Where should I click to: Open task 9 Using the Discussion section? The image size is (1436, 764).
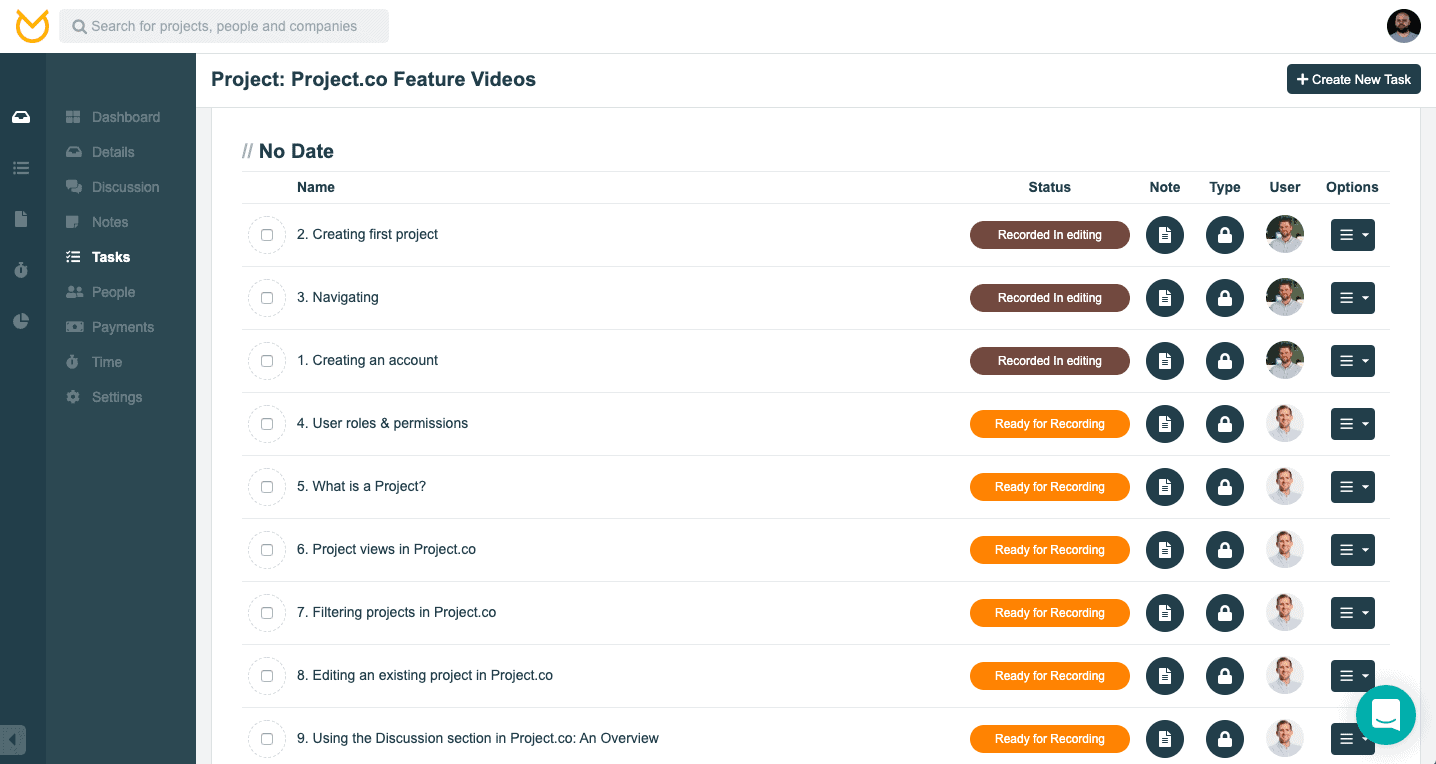[x=478, y=738]
